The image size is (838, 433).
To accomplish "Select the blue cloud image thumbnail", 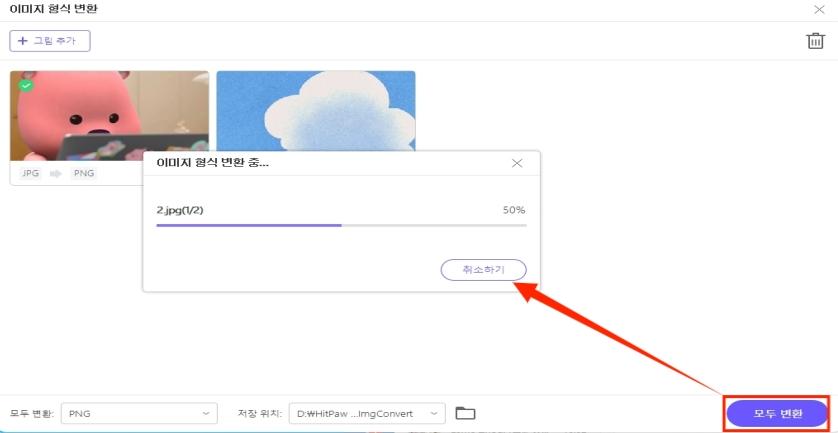I will coord(316,111).
